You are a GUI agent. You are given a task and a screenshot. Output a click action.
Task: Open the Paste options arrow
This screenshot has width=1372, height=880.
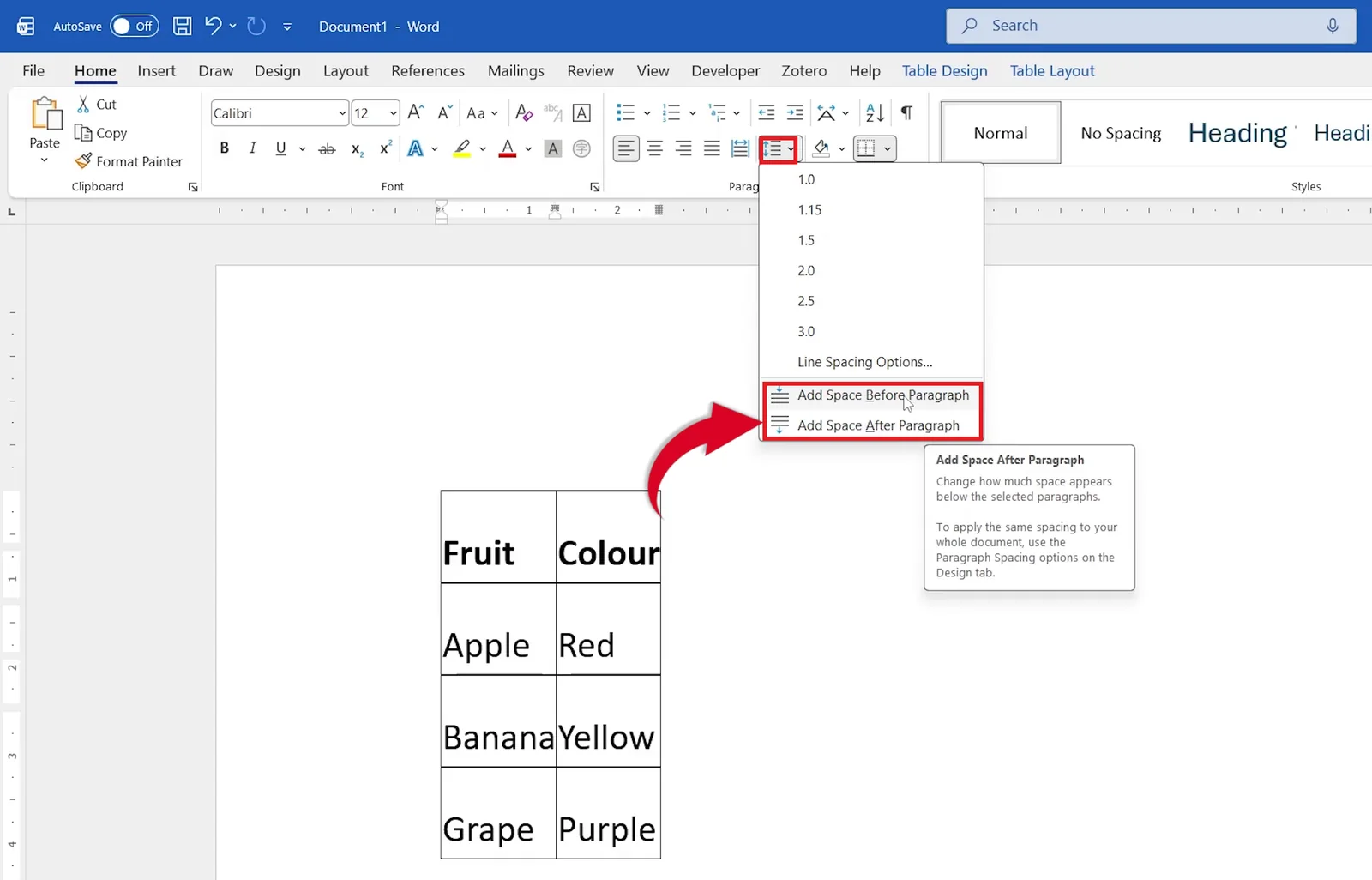click(x=45, y=160)
